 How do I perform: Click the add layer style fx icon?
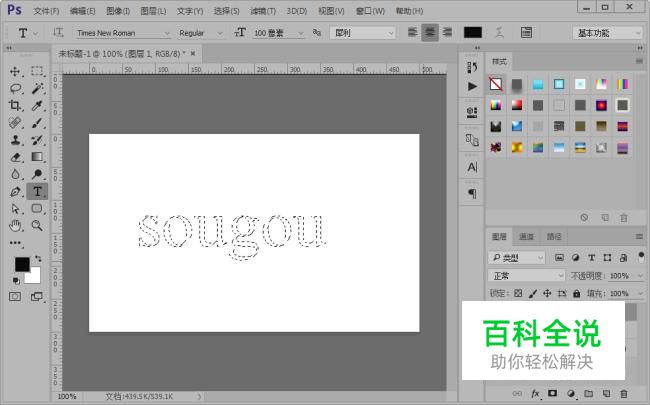coord(535,393)
